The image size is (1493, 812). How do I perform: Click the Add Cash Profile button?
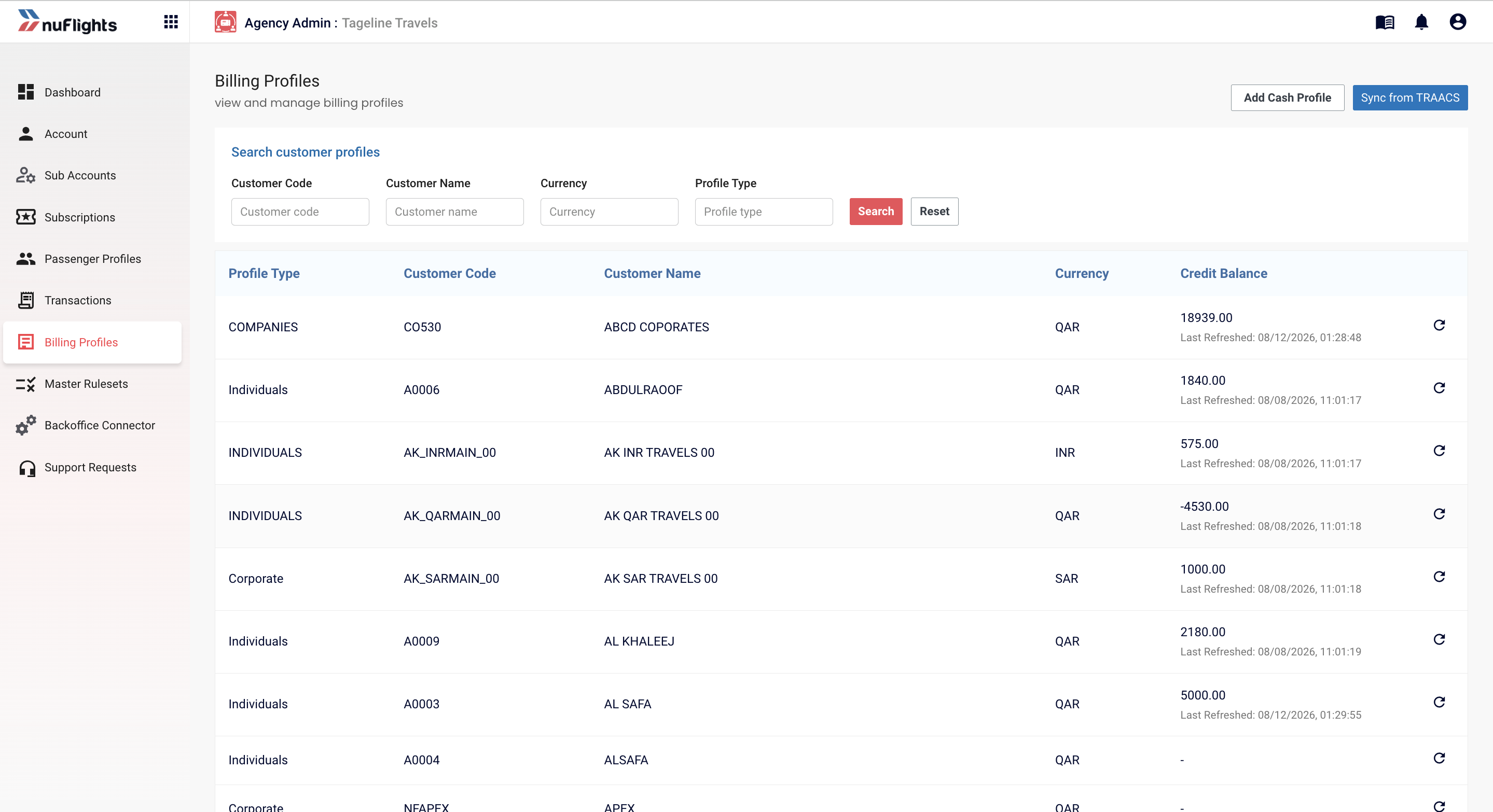(x=1287, y=97)
